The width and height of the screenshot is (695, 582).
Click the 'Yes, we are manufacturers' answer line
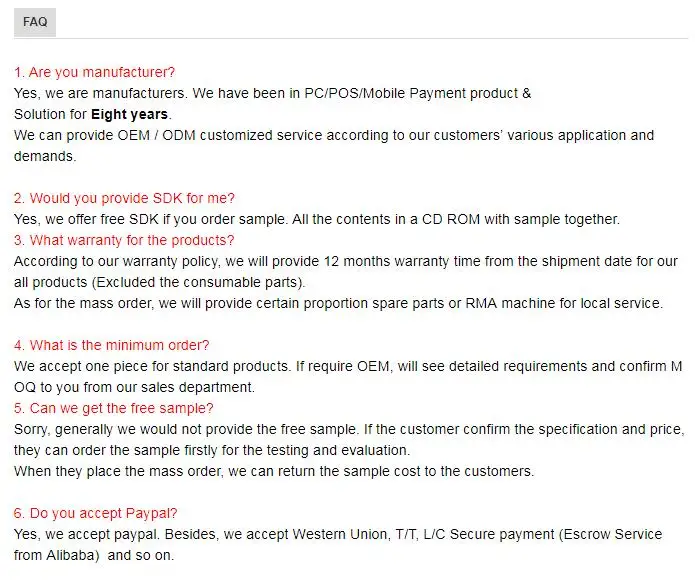(x=273, y=94)
